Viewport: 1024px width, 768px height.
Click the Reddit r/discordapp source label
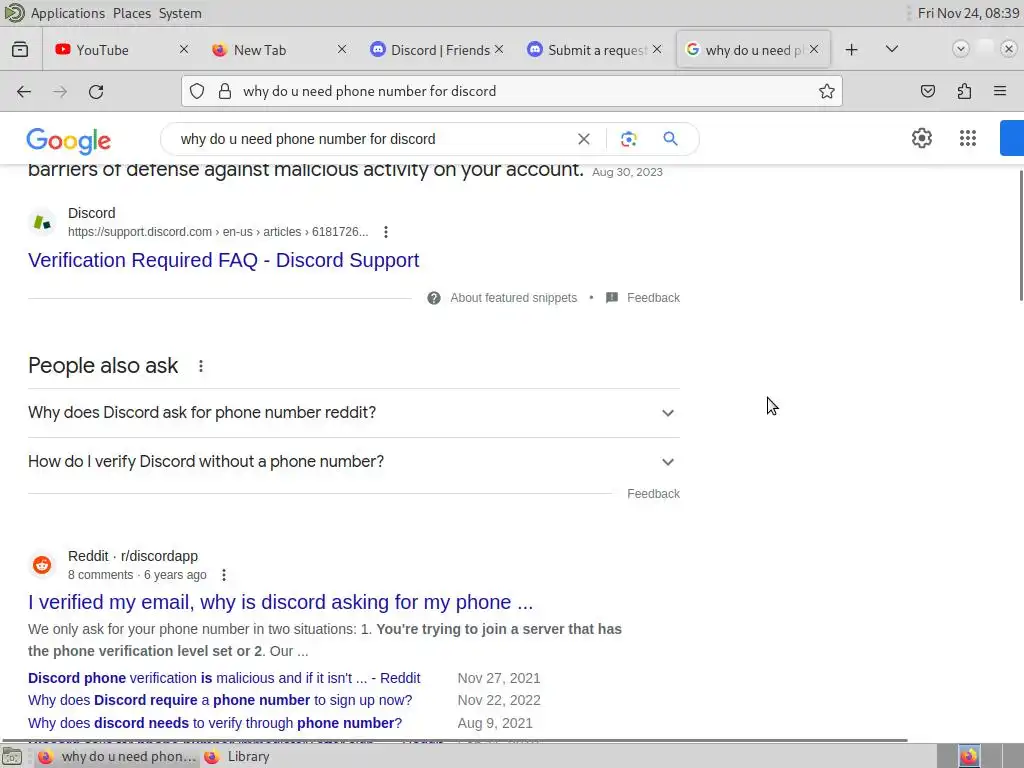133,556
